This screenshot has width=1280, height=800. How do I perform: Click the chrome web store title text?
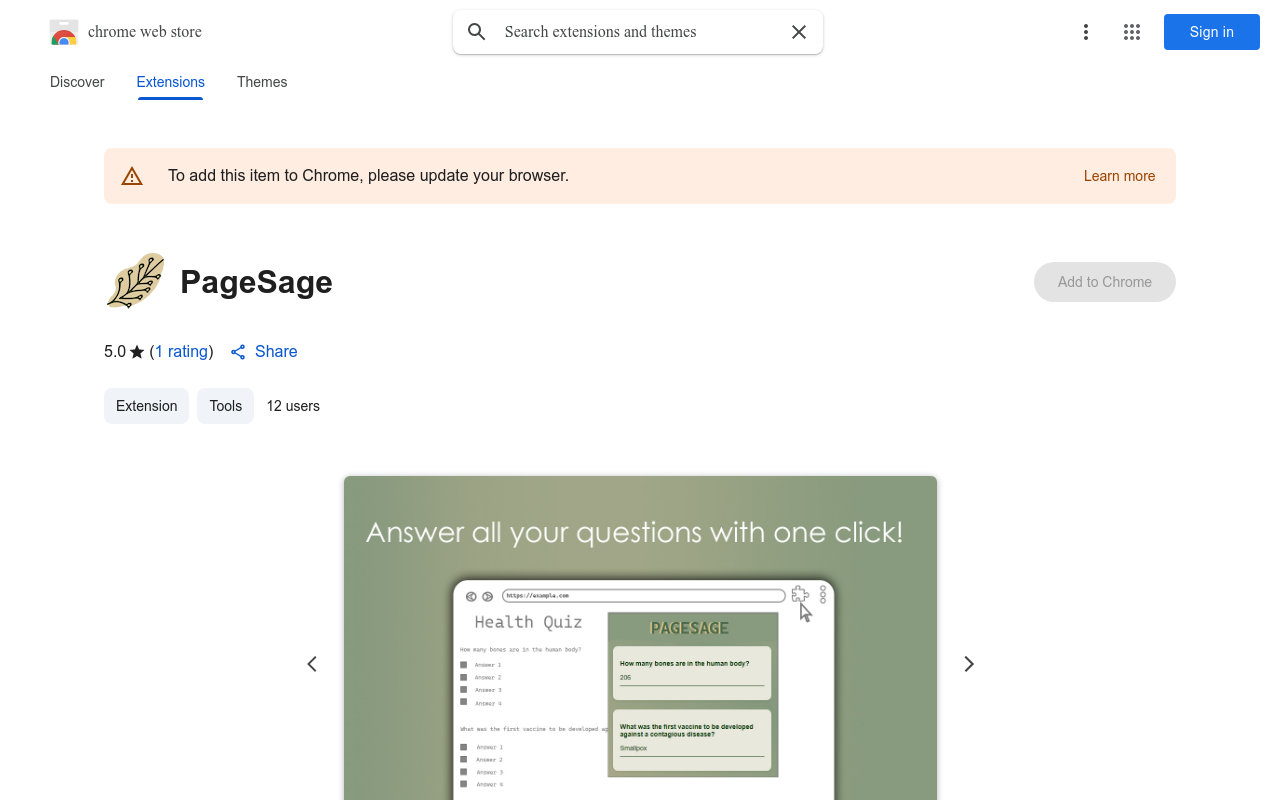click(145, 32)
